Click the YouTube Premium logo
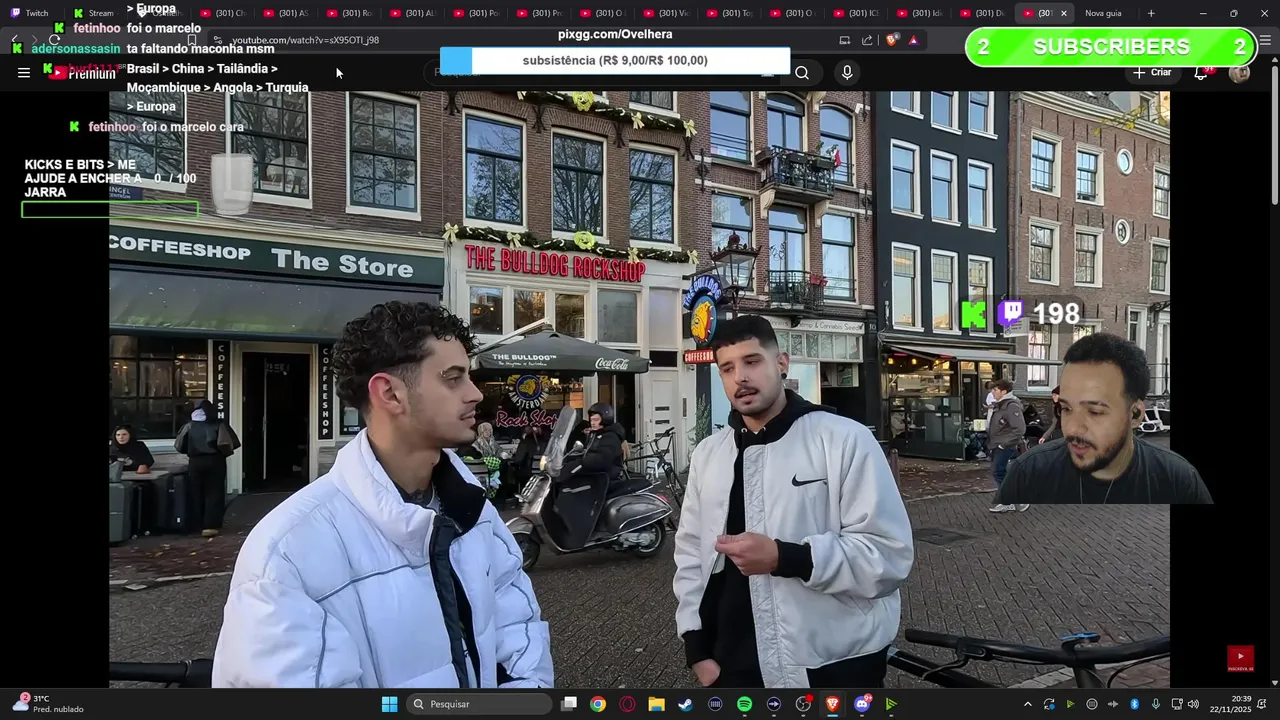The image size is (1280, 720). coord(83,72)
